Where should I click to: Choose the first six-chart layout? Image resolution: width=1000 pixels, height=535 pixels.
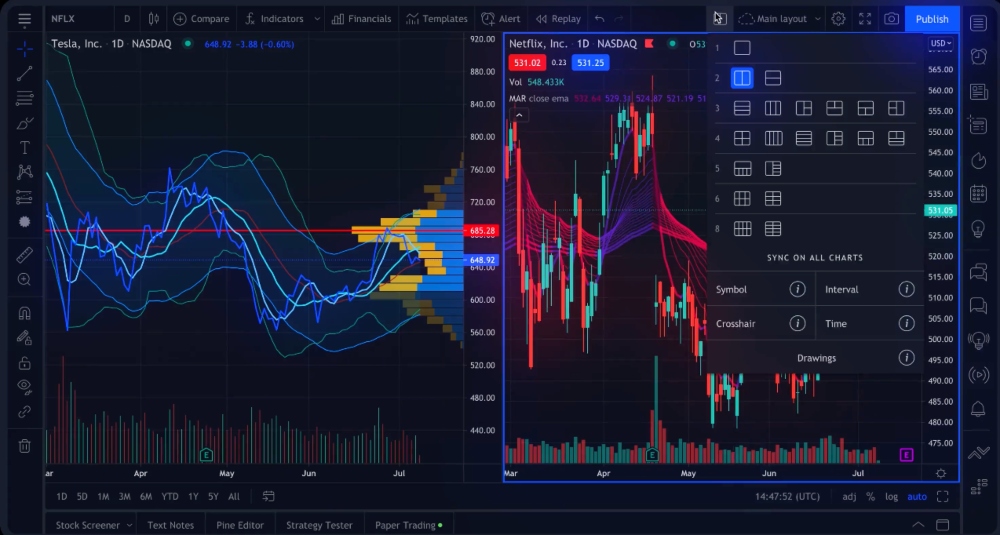click(742, 199)
